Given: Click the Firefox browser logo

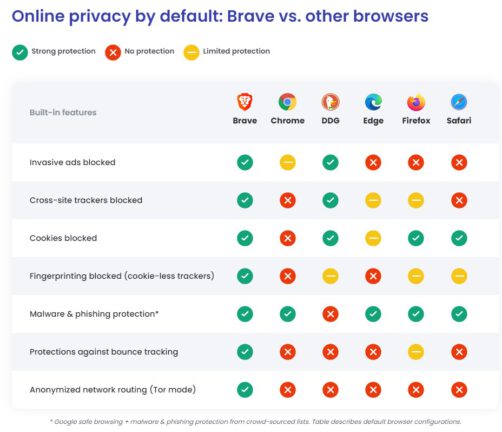Looking at the screenshot, I should click(x=416, y=102).
